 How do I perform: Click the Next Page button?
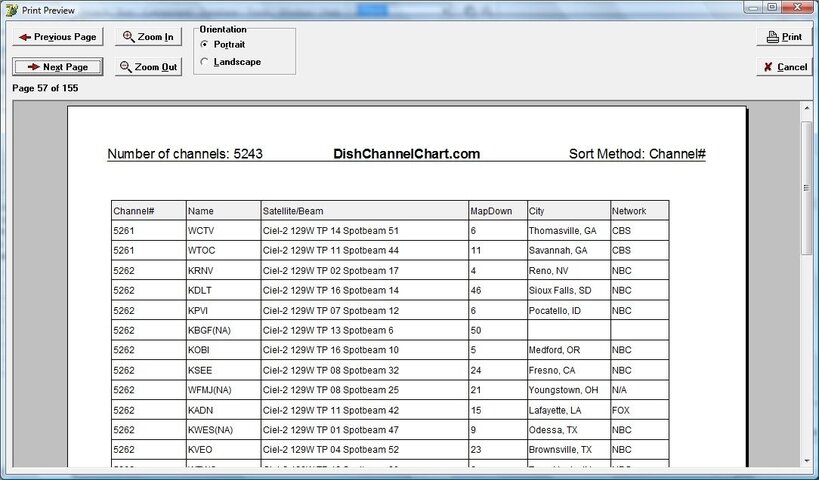[x=57, y=67]
